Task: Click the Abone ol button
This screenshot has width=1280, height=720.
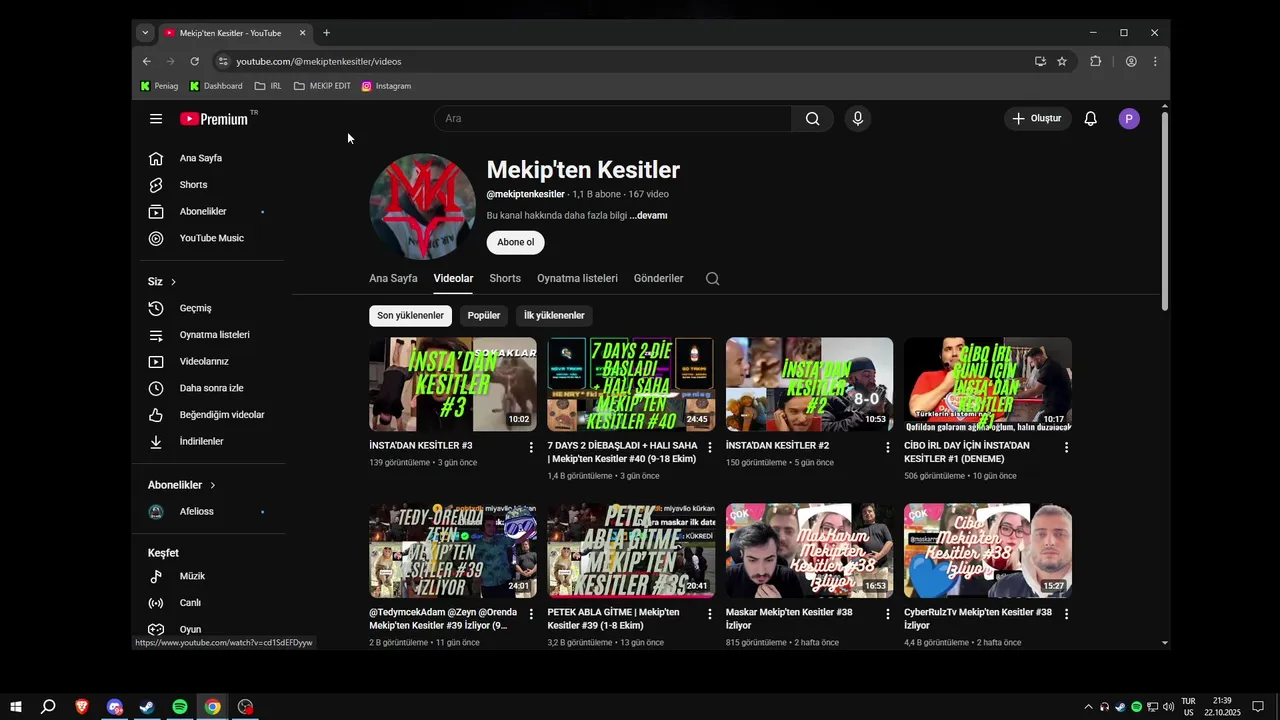Action: tap(516, 242)
